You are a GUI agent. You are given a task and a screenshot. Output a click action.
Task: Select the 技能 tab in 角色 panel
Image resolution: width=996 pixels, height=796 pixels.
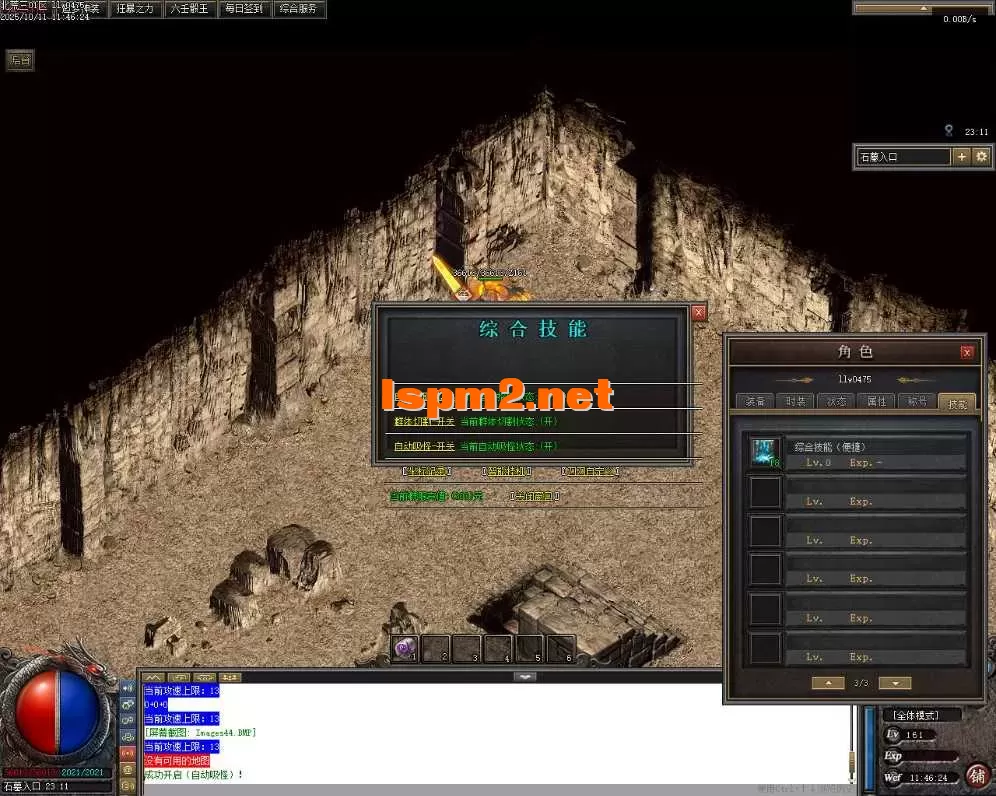[957, 403]
